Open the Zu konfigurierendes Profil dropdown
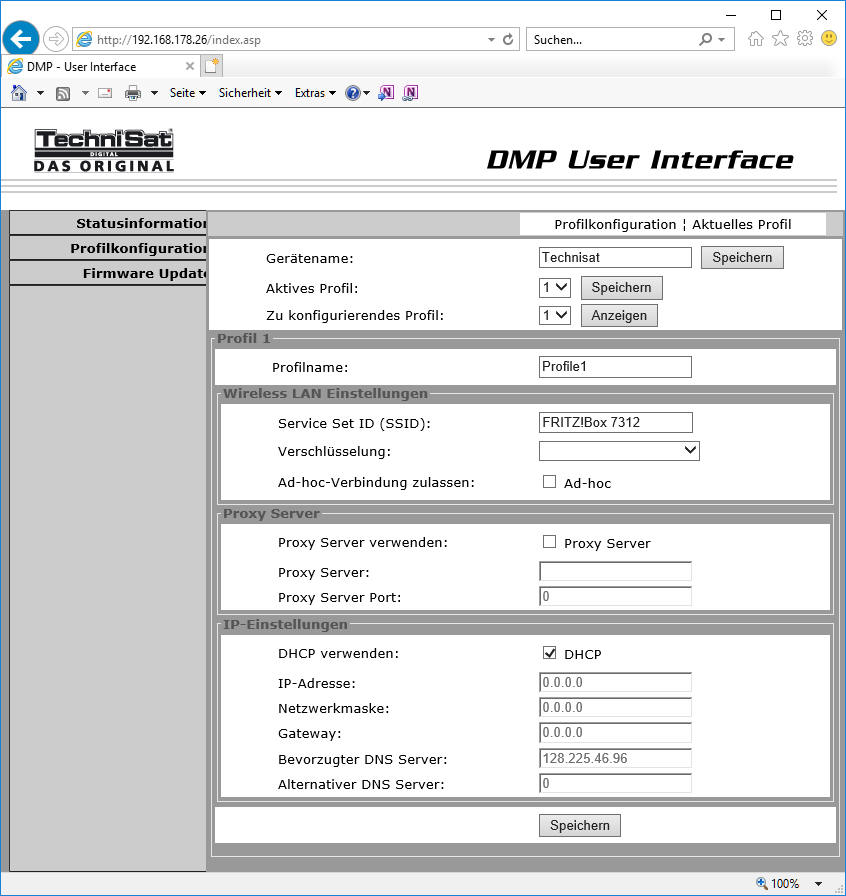The height and width of the screenshot is (896, 846). click(x=554, y=316)
